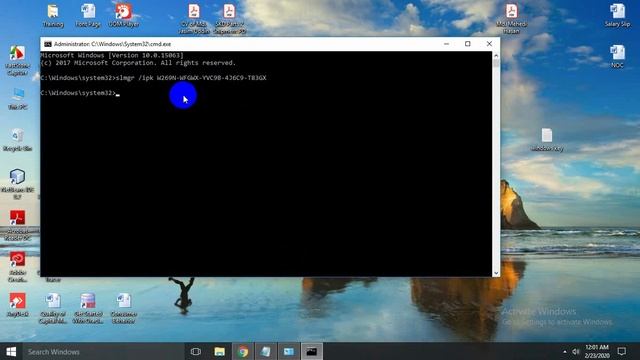Open the Consumer Behavior Word document

(x=123, y=309)
